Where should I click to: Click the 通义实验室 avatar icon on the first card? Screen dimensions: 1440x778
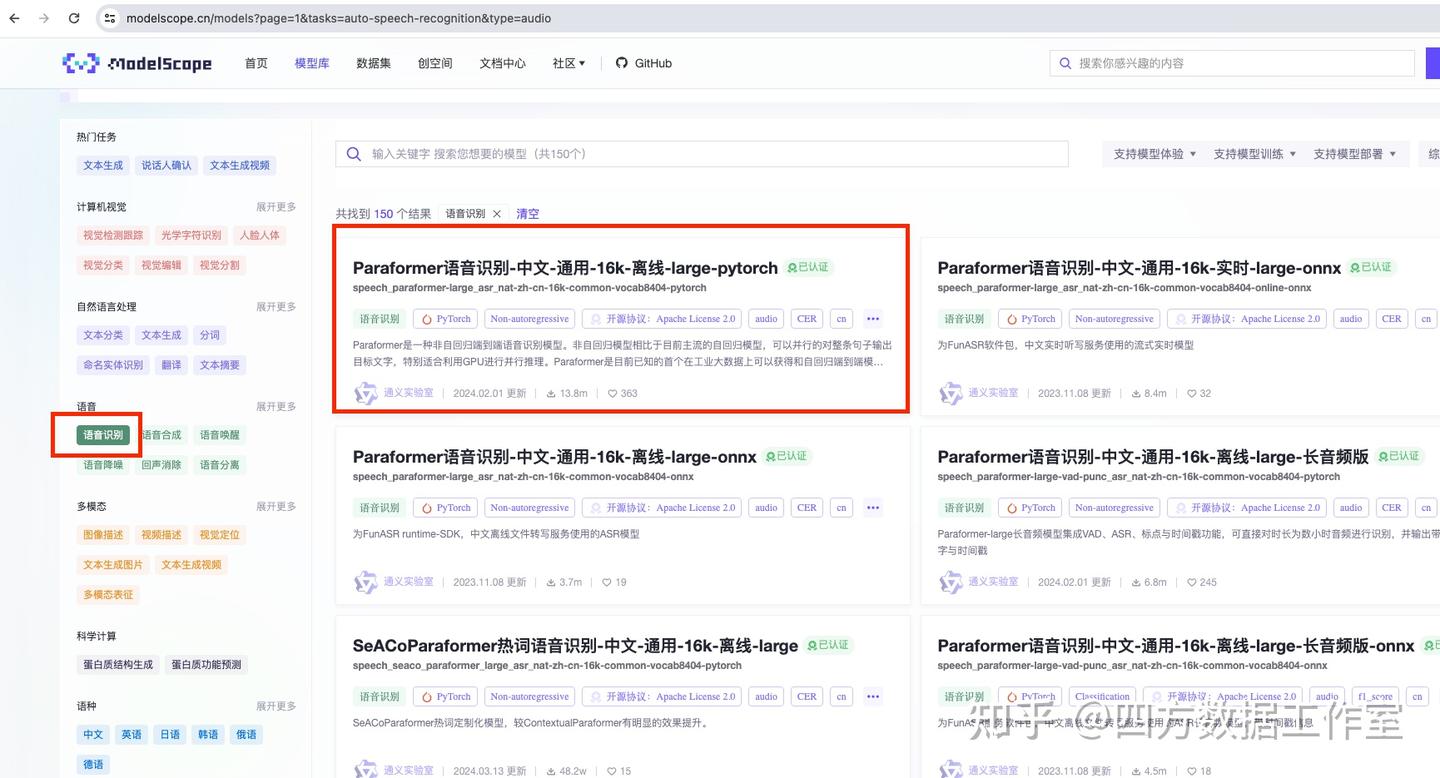tap(365, 393)
